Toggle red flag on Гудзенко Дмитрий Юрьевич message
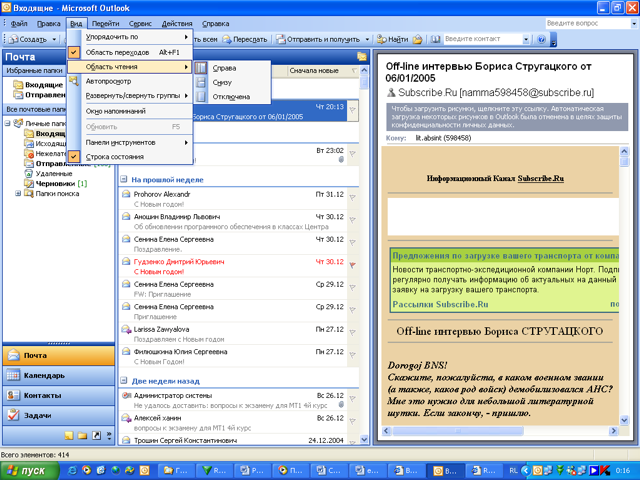The image size is (640, 480). coord(353,265)
